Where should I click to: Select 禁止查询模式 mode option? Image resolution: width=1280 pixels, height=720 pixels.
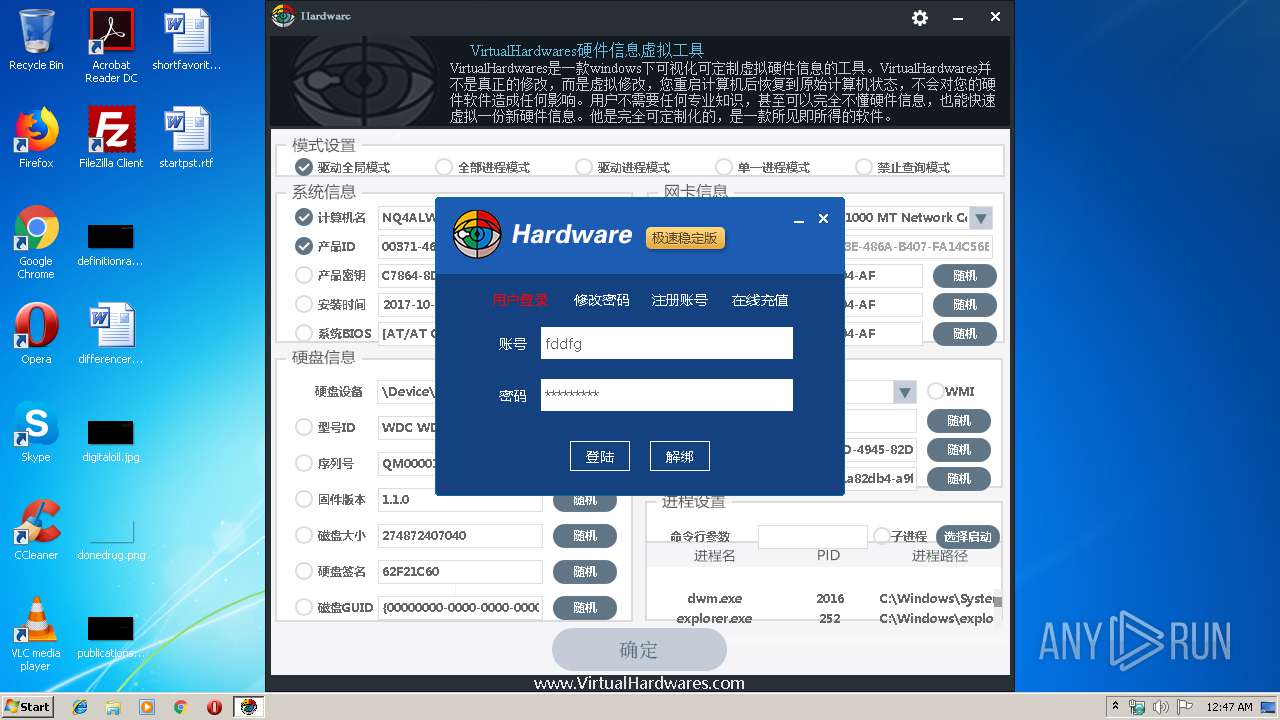(864, 167)
